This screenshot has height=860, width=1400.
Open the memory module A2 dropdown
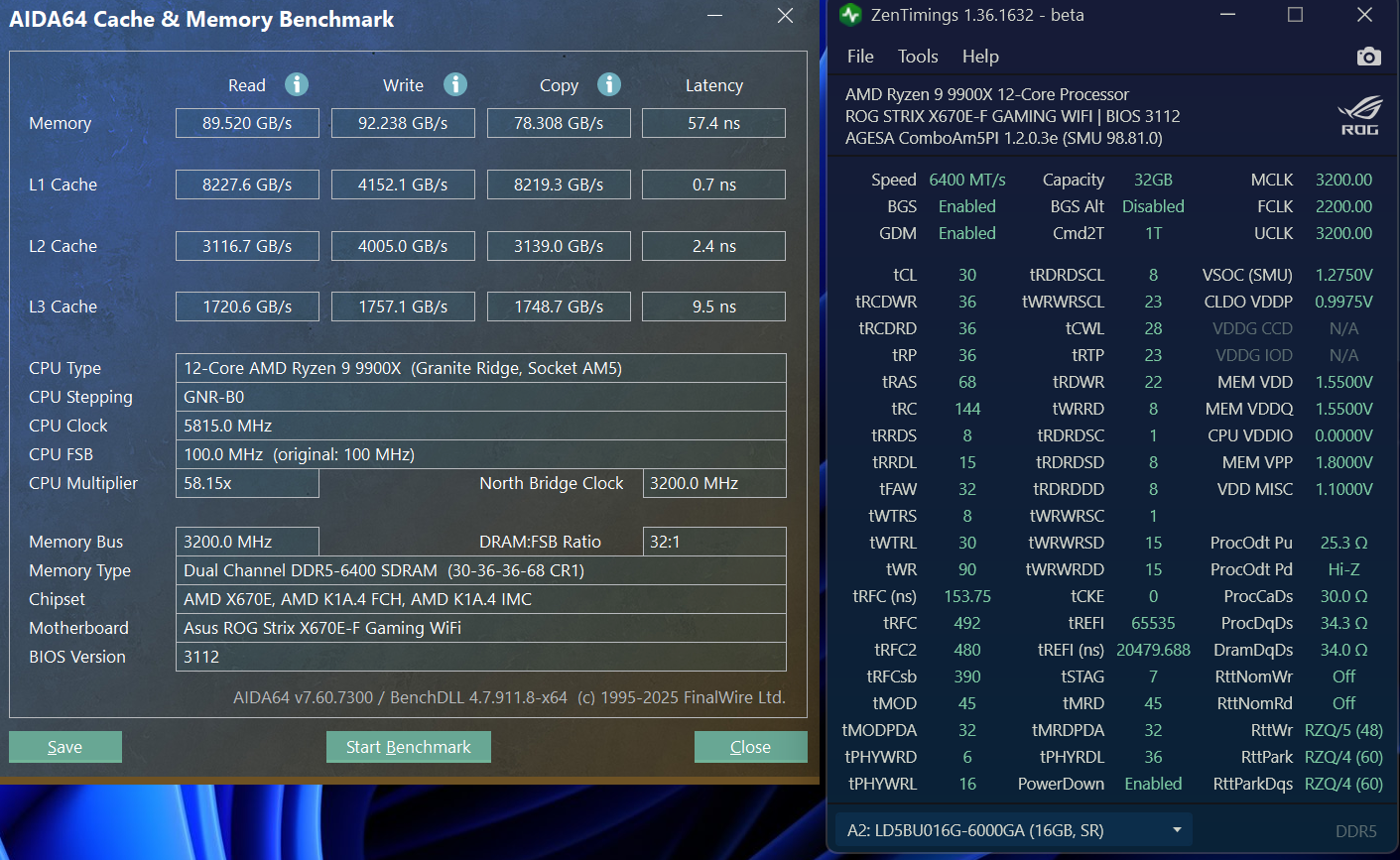[x=1014, y=830]
